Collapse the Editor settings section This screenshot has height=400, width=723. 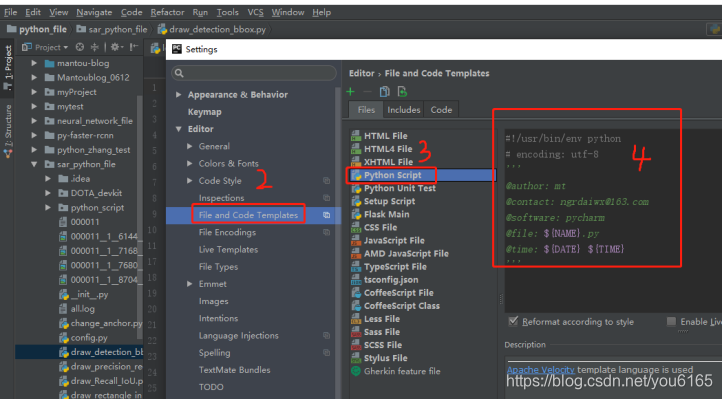tap(178, 129)
